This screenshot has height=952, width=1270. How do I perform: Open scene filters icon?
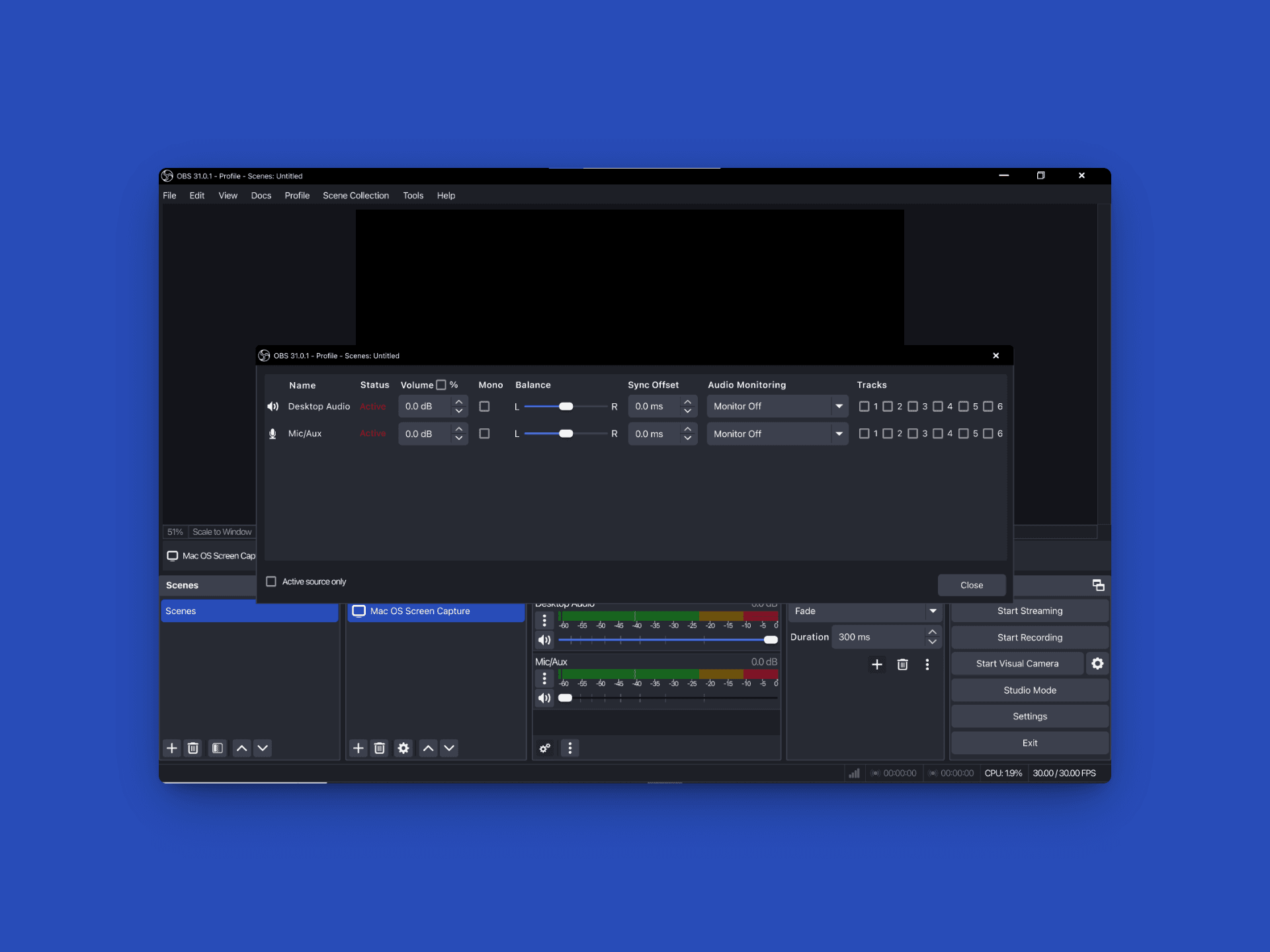coord(217,748)
